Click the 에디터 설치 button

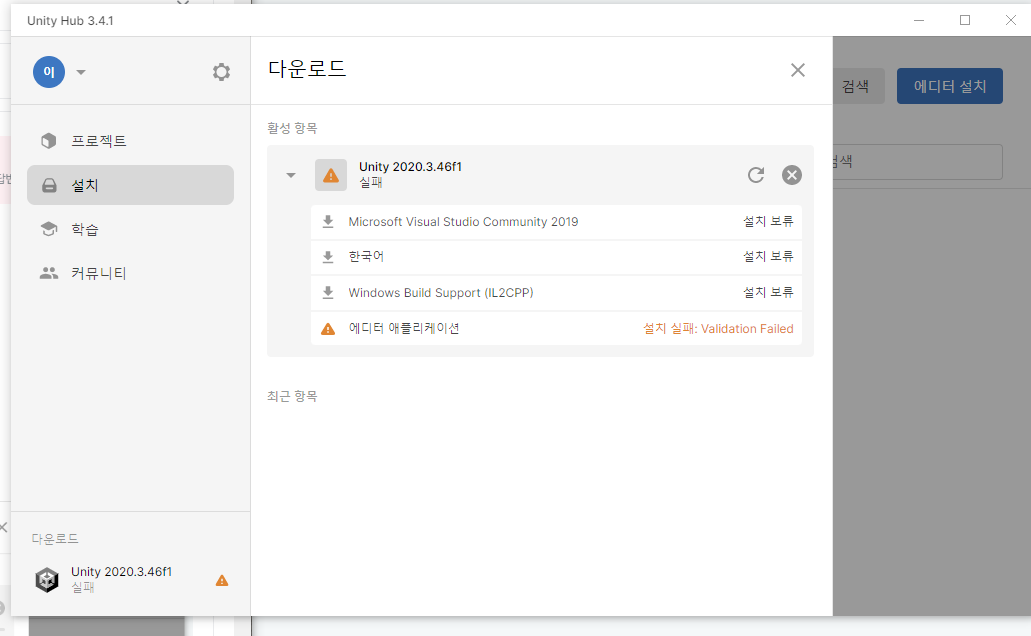(x=949, y=86)
